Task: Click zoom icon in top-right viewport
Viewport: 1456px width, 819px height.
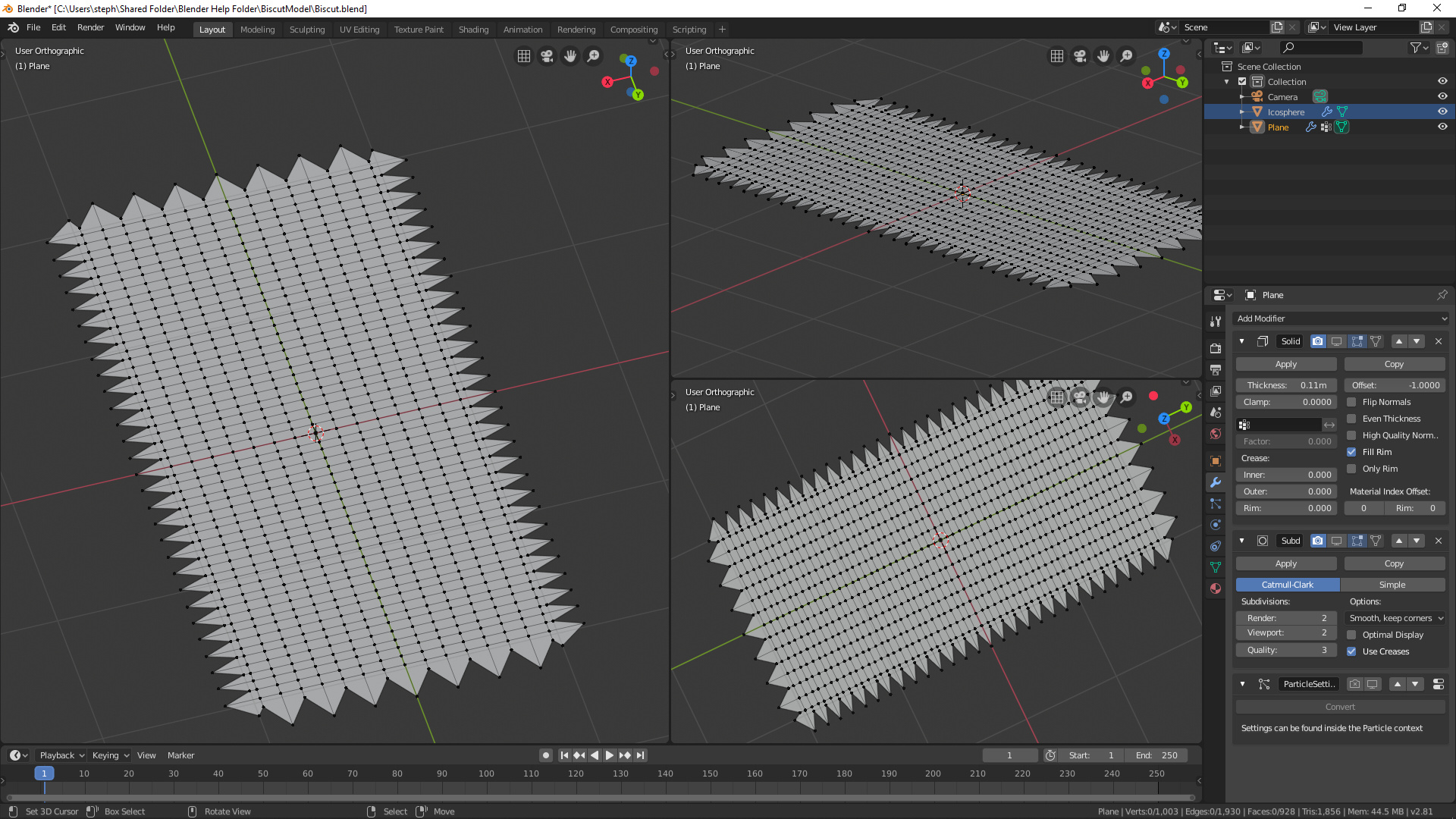Action: (1127, 56)
